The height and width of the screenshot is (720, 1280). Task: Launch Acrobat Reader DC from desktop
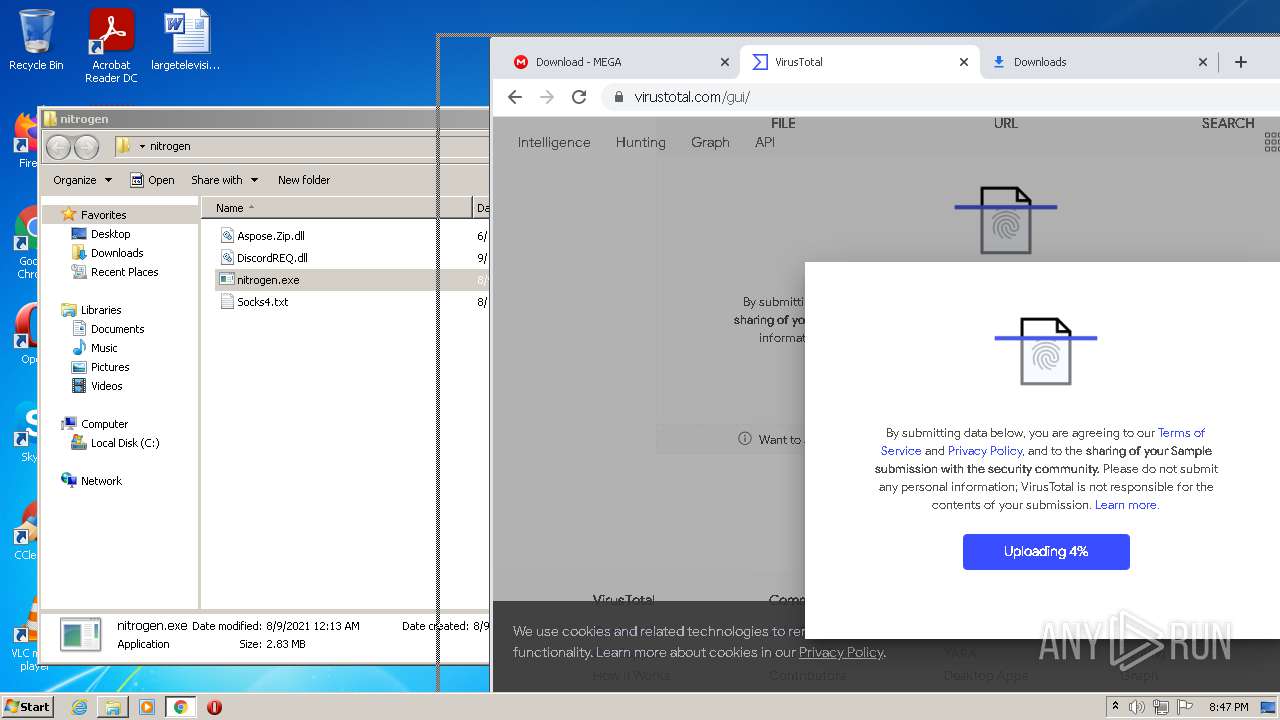[x=111, y=46]
